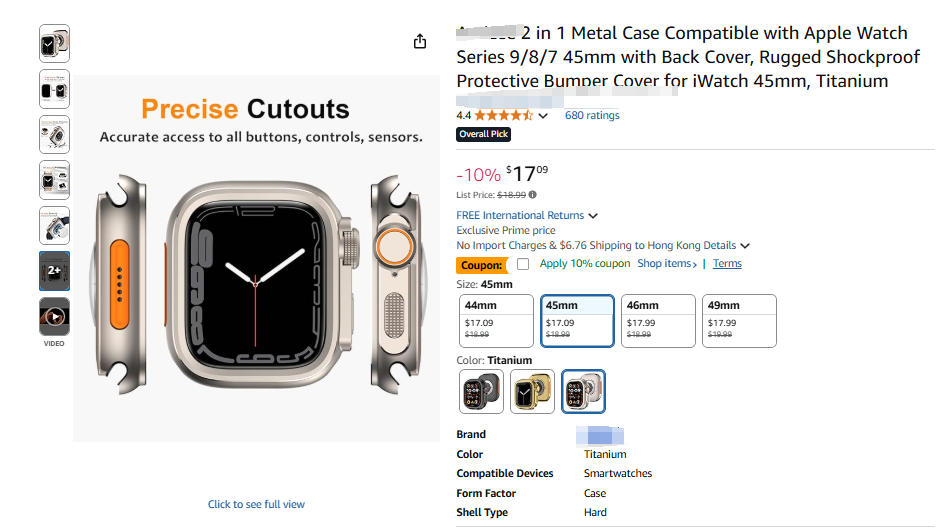Open the coupon Terms link
The height and width of the screenshot is (530, 936).
pyautogui.click(x=727, y=264)
